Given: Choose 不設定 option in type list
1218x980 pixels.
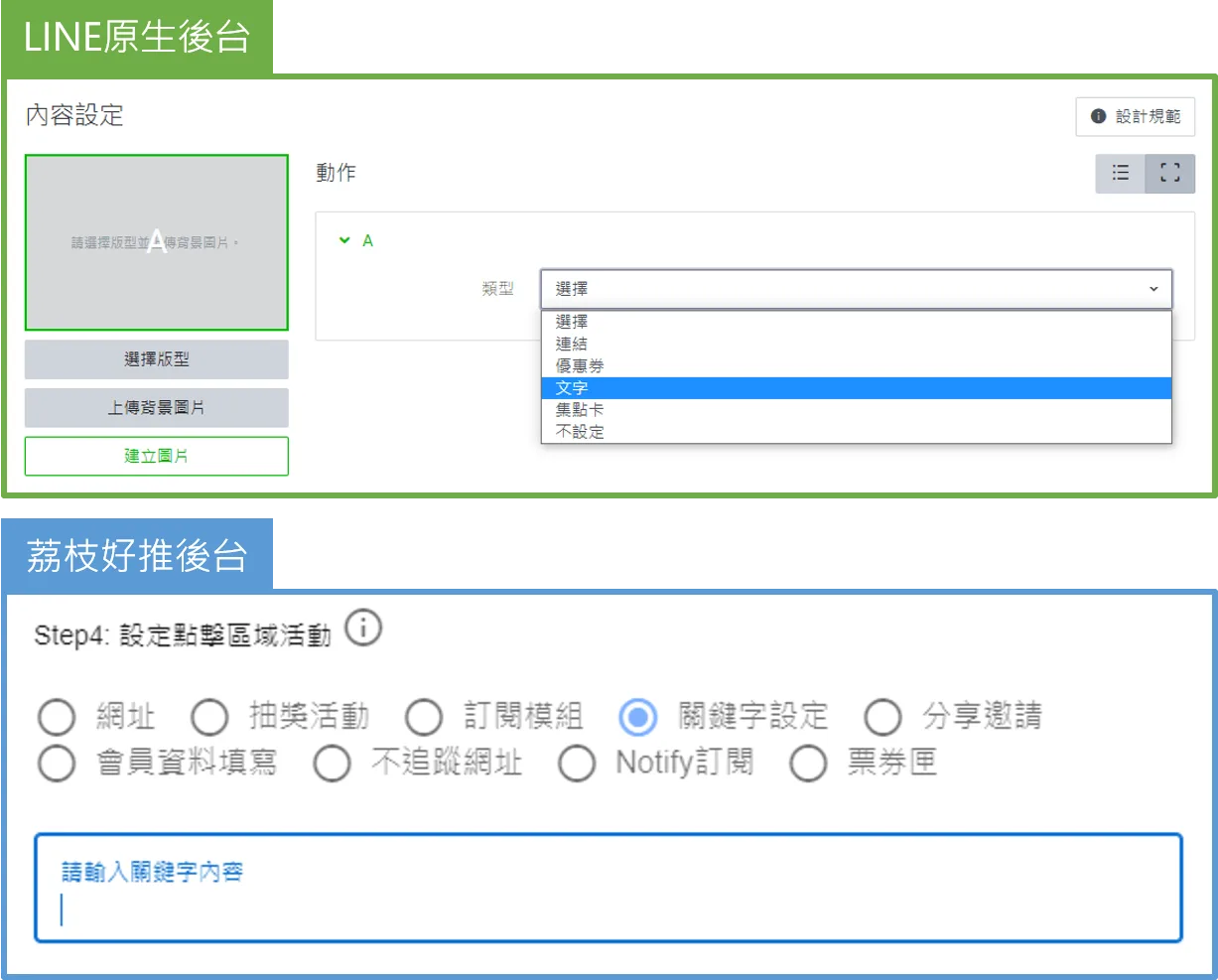Looking at the screenshot, I should pos(857,432).
